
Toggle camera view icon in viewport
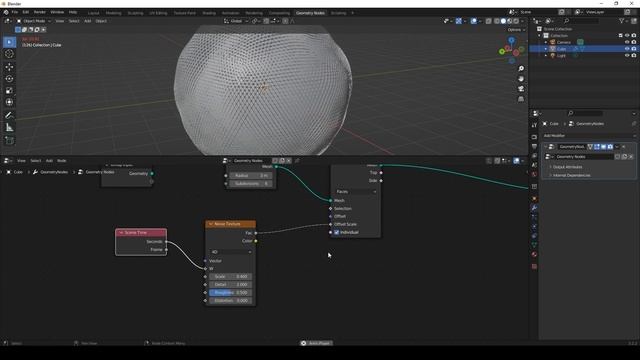[521, 89]
